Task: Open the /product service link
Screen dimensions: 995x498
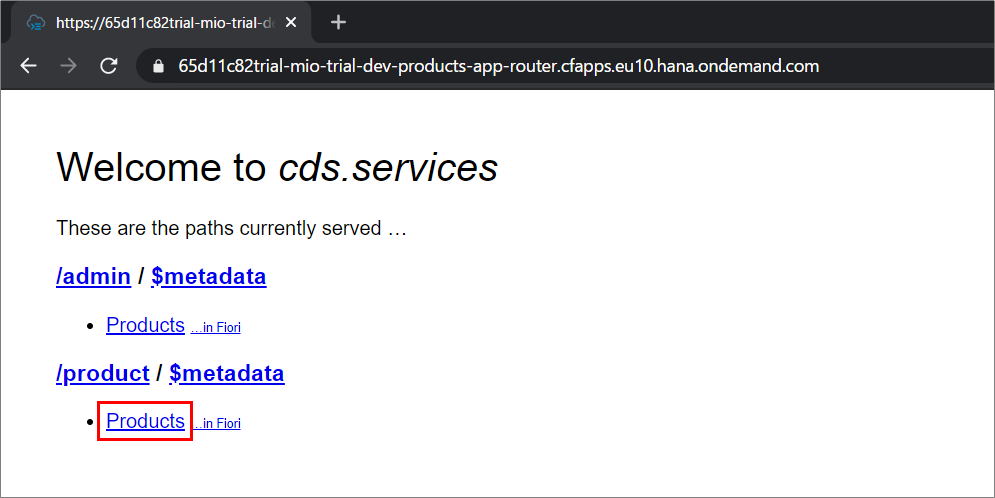Action: click(103, 373)
